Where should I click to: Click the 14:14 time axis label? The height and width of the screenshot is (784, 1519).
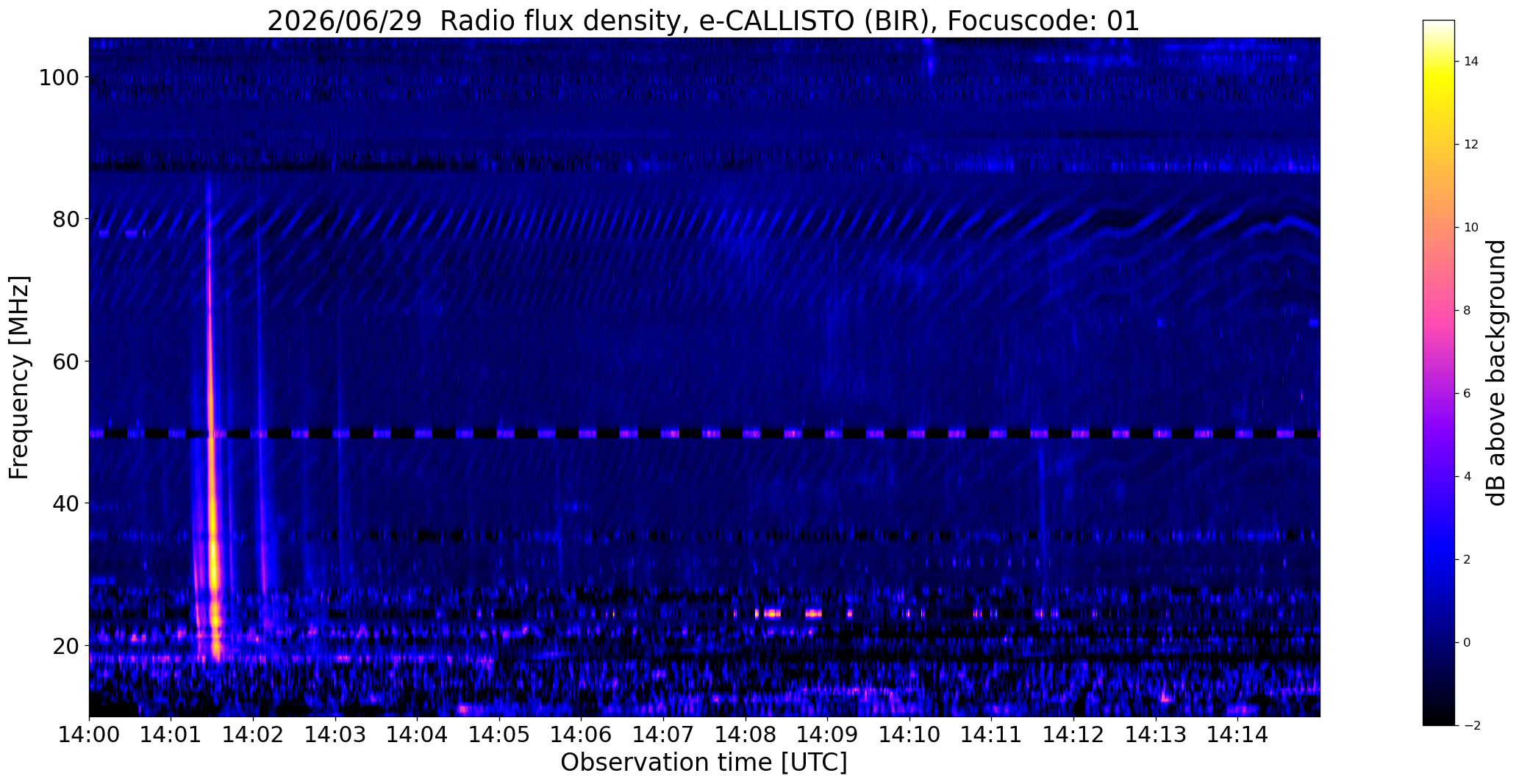click(x=1237, y=735)
